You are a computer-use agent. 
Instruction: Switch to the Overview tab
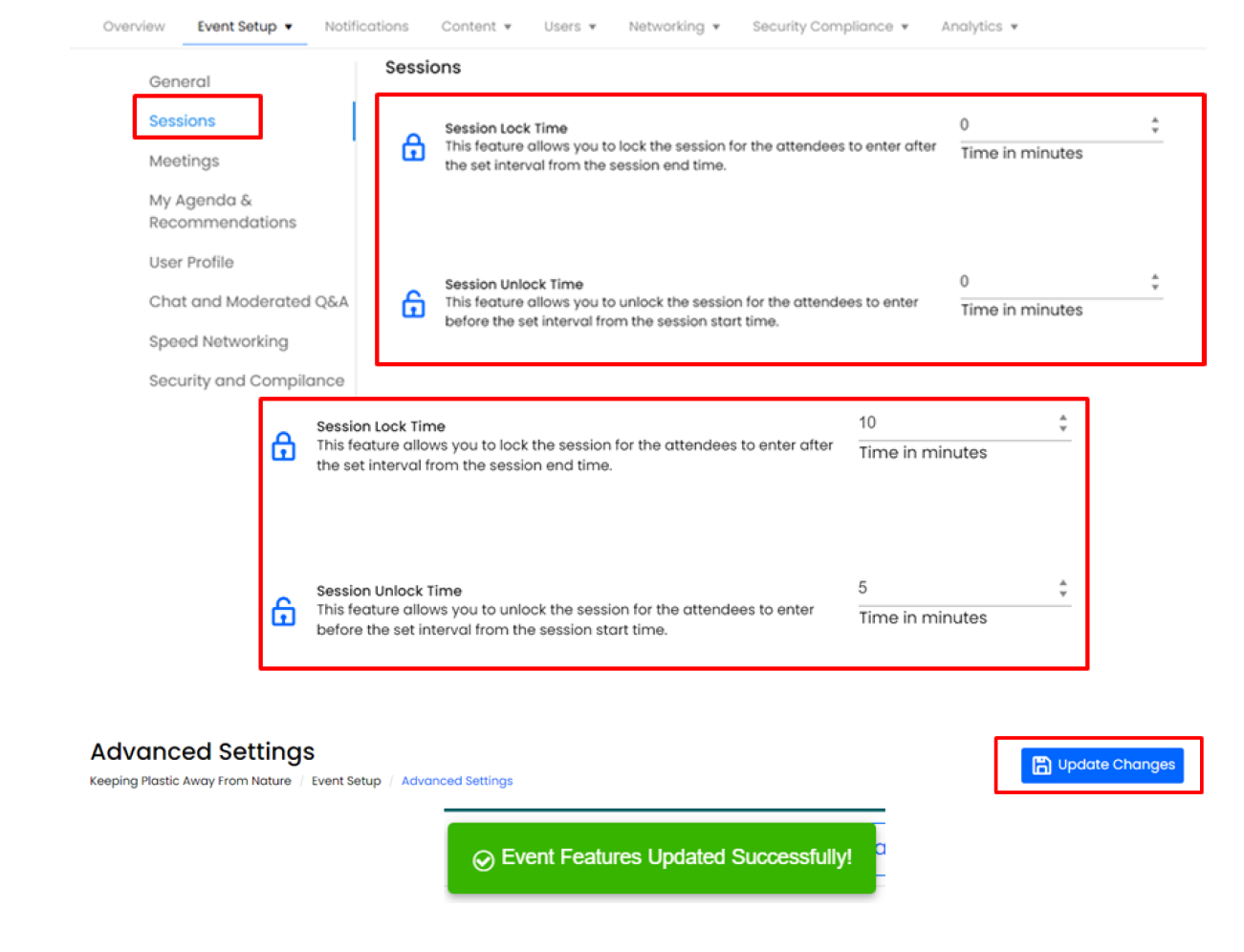134,27
